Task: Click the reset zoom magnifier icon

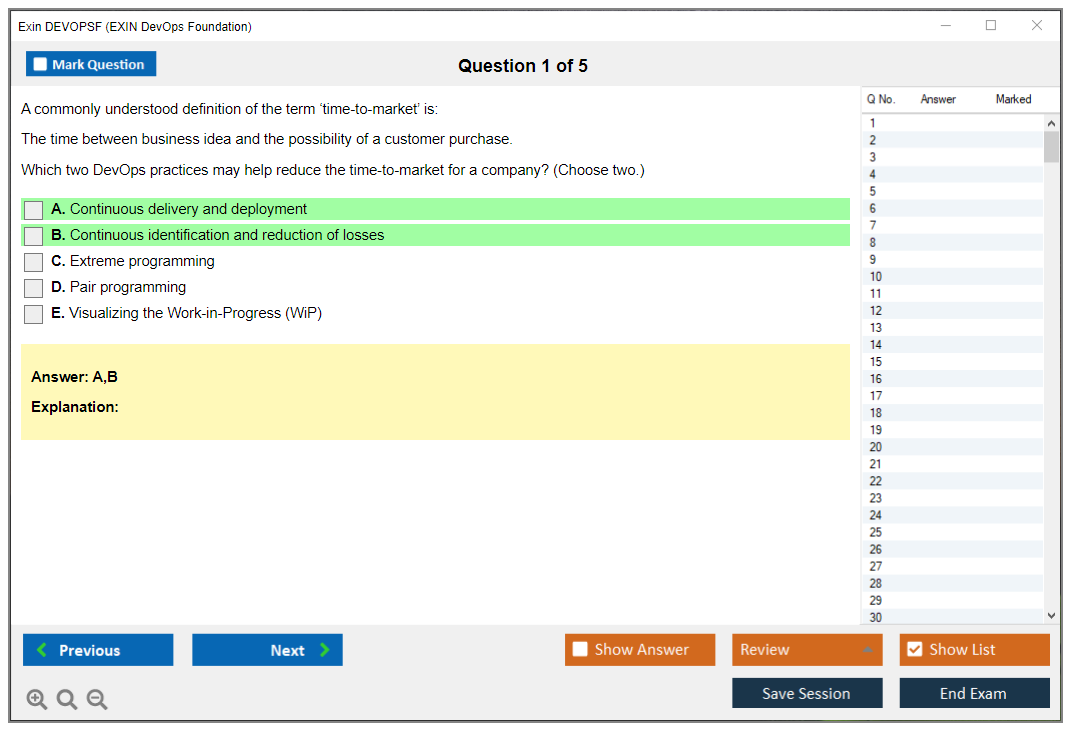Action: [67, 700]
